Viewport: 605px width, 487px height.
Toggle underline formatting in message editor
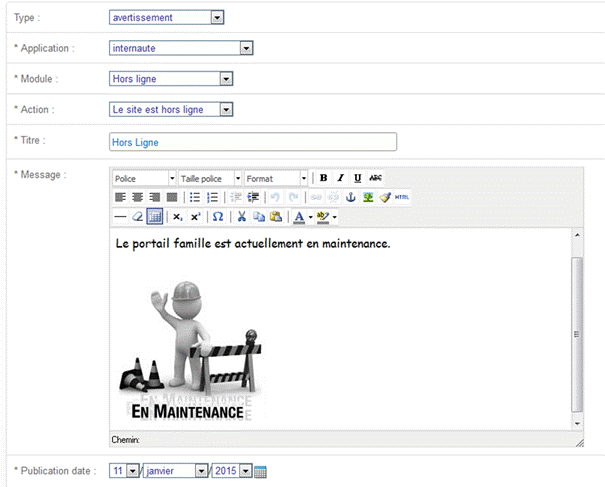point(357,178)
